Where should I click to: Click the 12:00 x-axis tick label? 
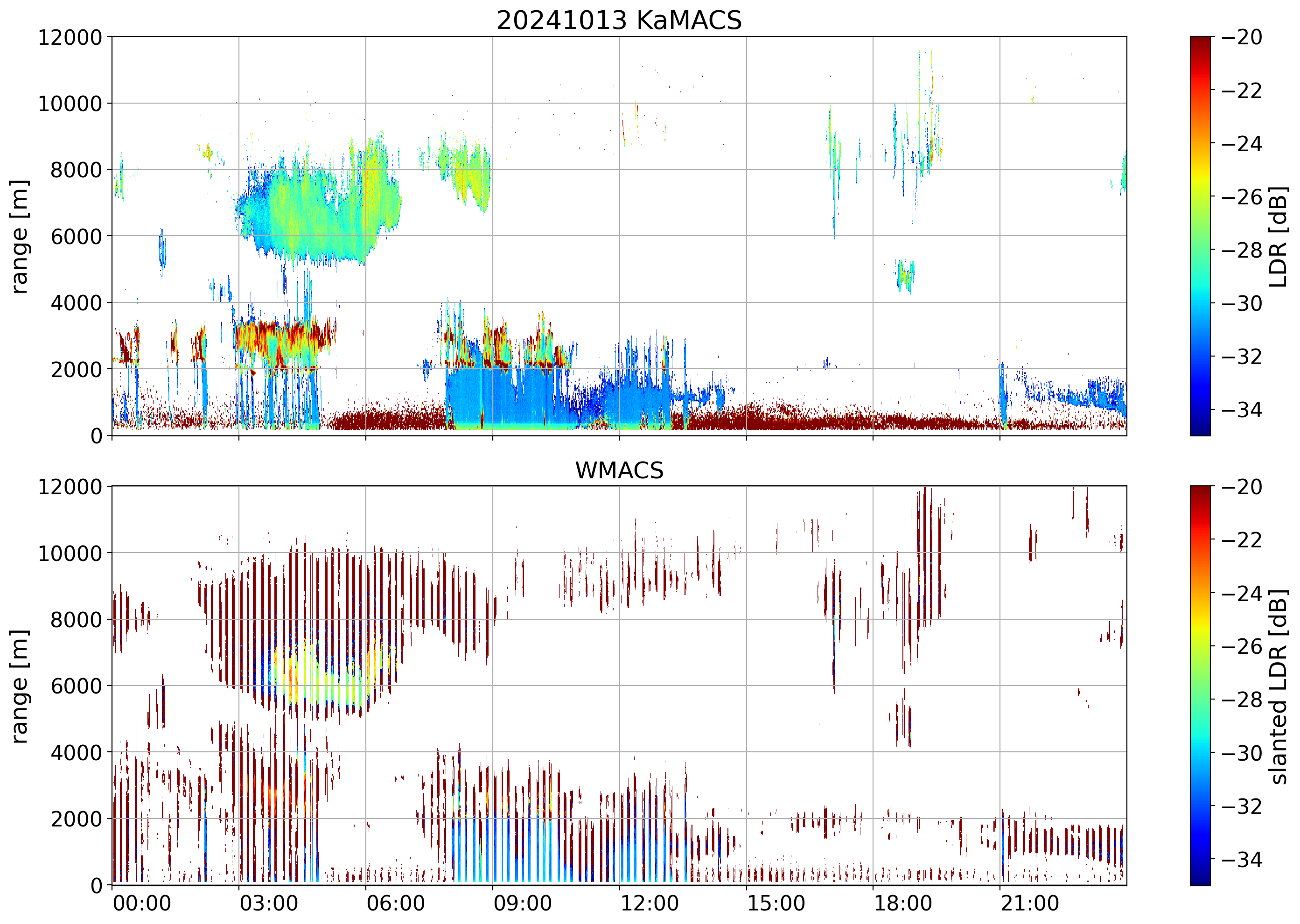(649, 903)
